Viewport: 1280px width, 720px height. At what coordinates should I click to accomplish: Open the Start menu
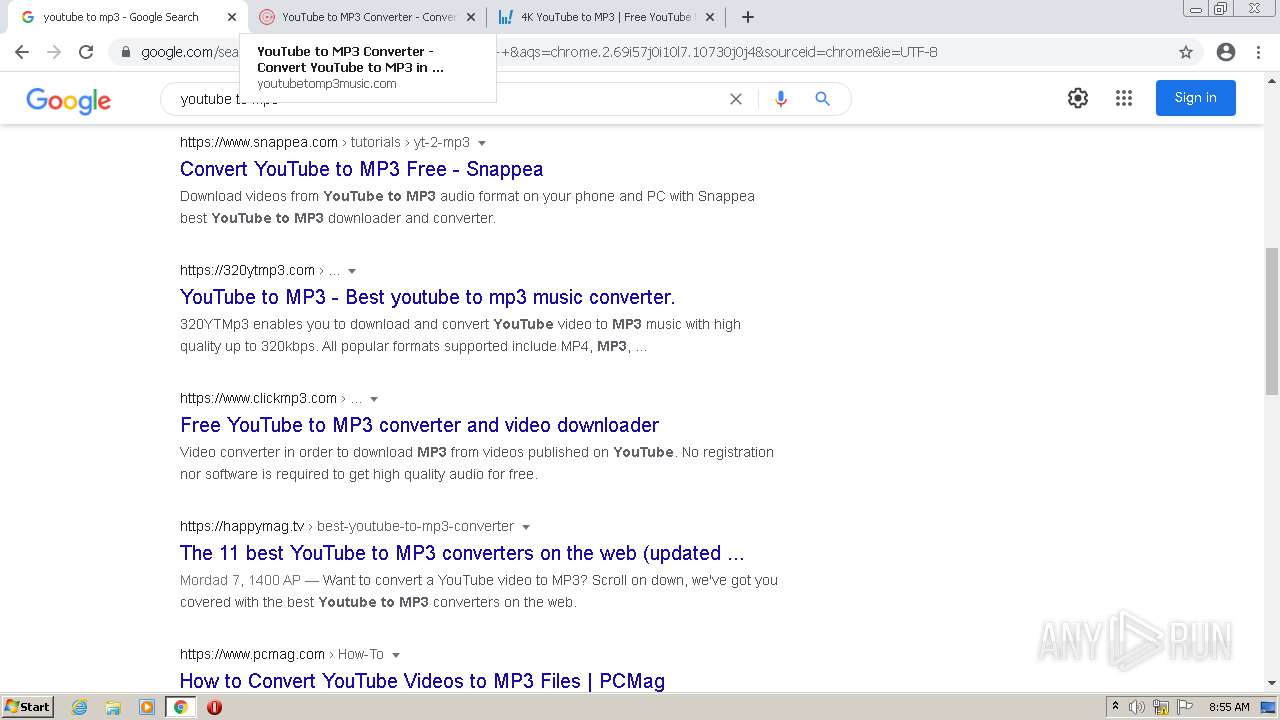[x=27, y=707]
